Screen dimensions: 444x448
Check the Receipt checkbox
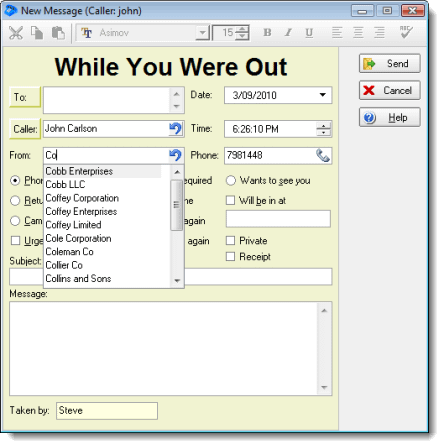pyautogui.click(x=230, y=256)
